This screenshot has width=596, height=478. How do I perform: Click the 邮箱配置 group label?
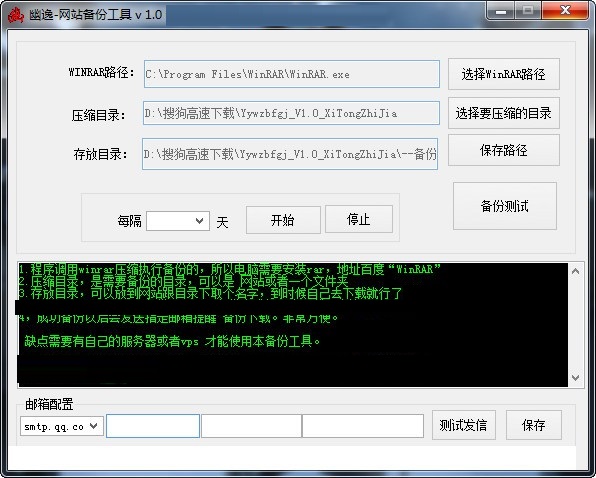[x=49, y=404]
